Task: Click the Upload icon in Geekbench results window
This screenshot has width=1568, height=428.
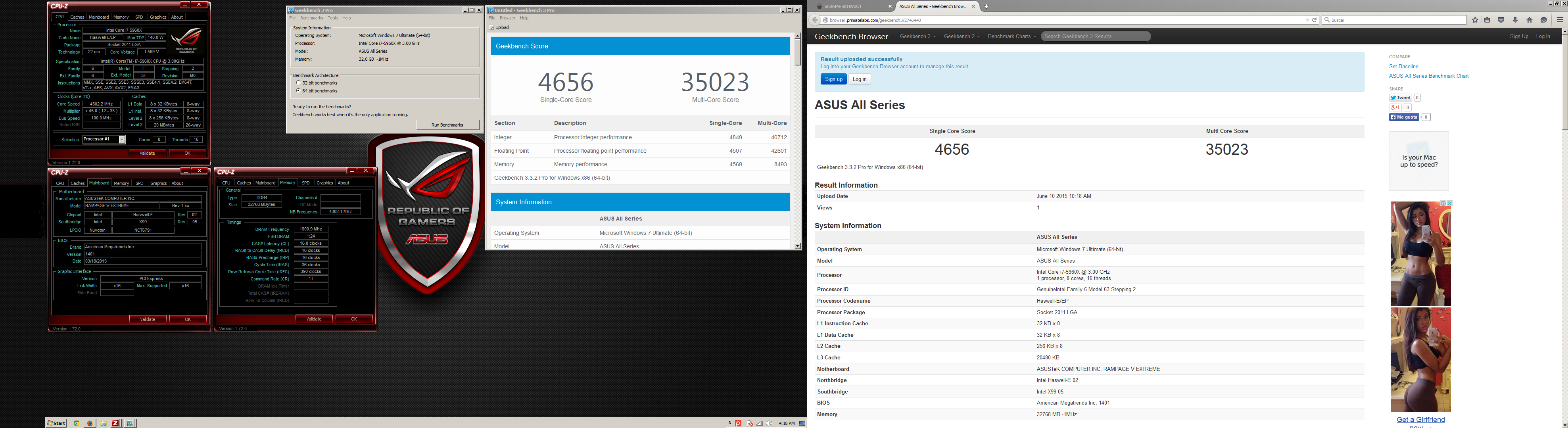Action: click(492, 27)
